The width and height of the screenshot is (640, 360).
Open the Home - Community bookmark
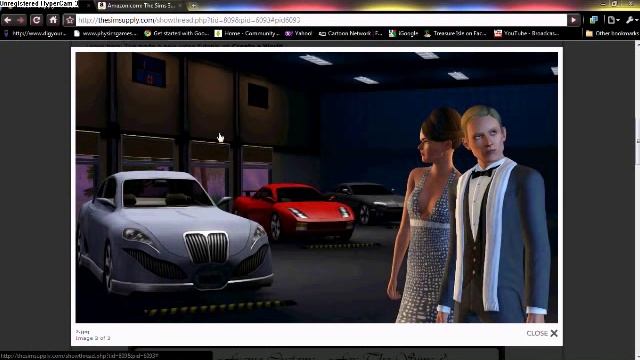[x=247, y=33]
